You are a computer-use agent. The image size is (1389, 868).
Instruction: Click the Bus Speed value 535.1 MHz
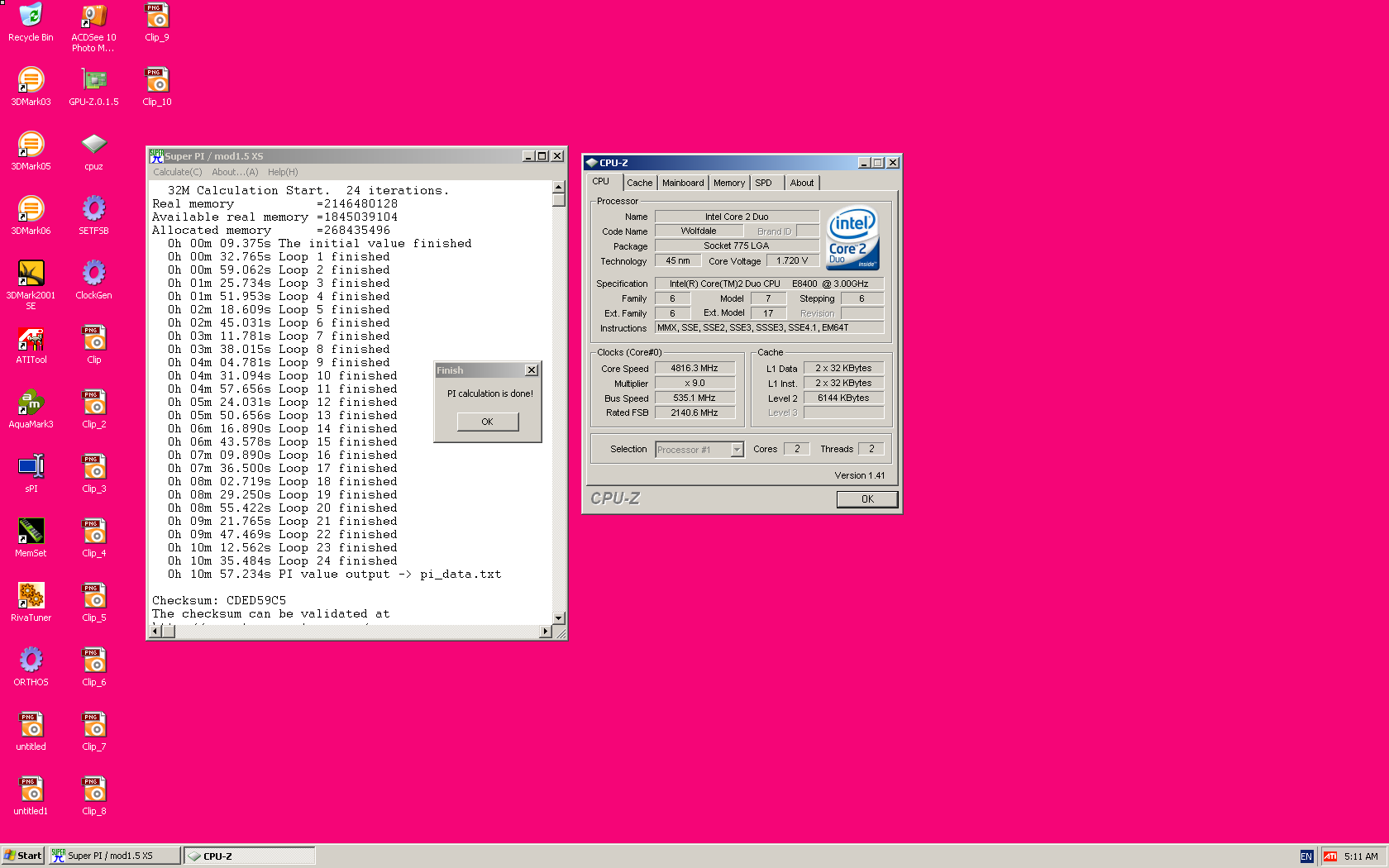tap(694, 398)
